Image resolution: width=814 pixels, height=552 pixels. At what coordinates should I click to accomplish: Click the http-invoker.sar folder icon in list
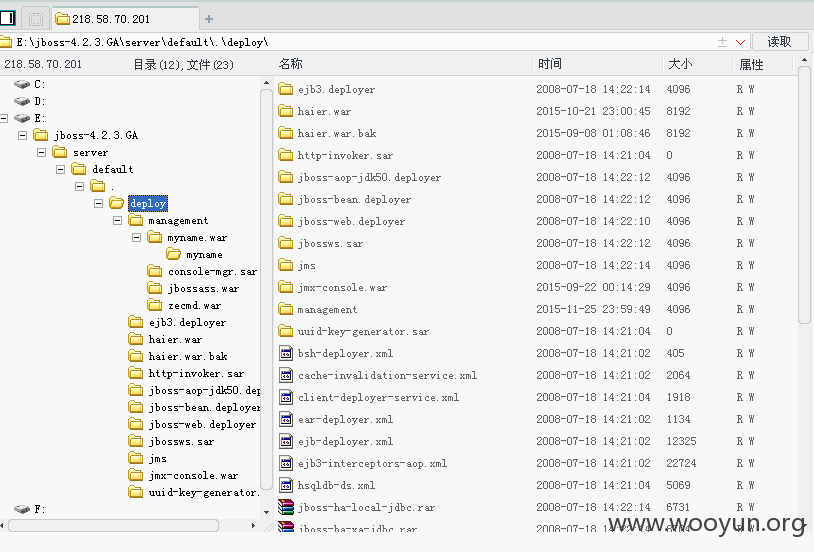[x=286, y=155]
